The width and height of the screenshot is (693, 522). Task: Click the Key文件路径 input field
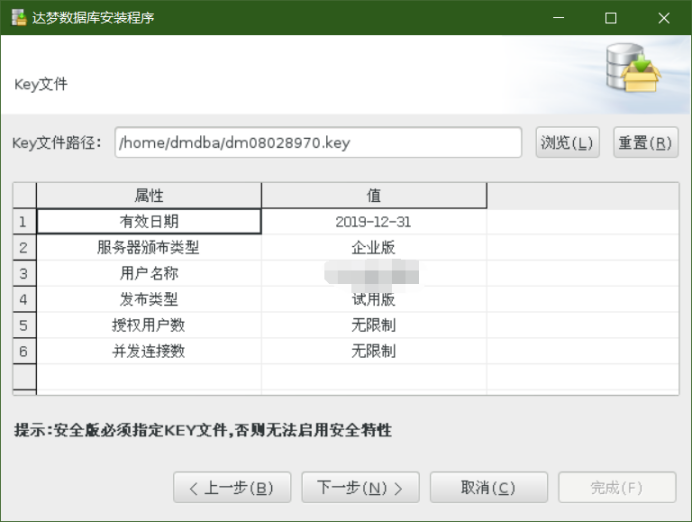318,142
